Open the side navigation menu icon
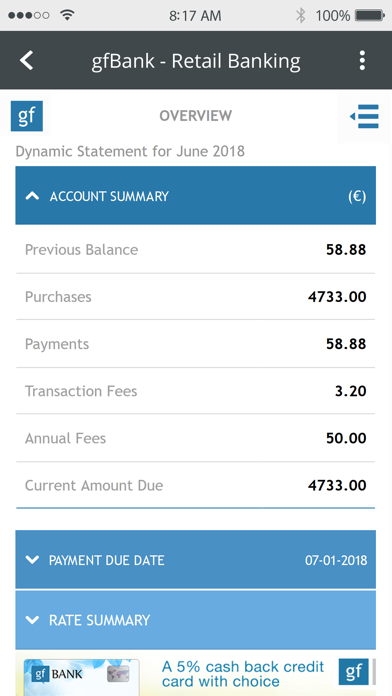392x696 pixels. [x=364, y=116]
